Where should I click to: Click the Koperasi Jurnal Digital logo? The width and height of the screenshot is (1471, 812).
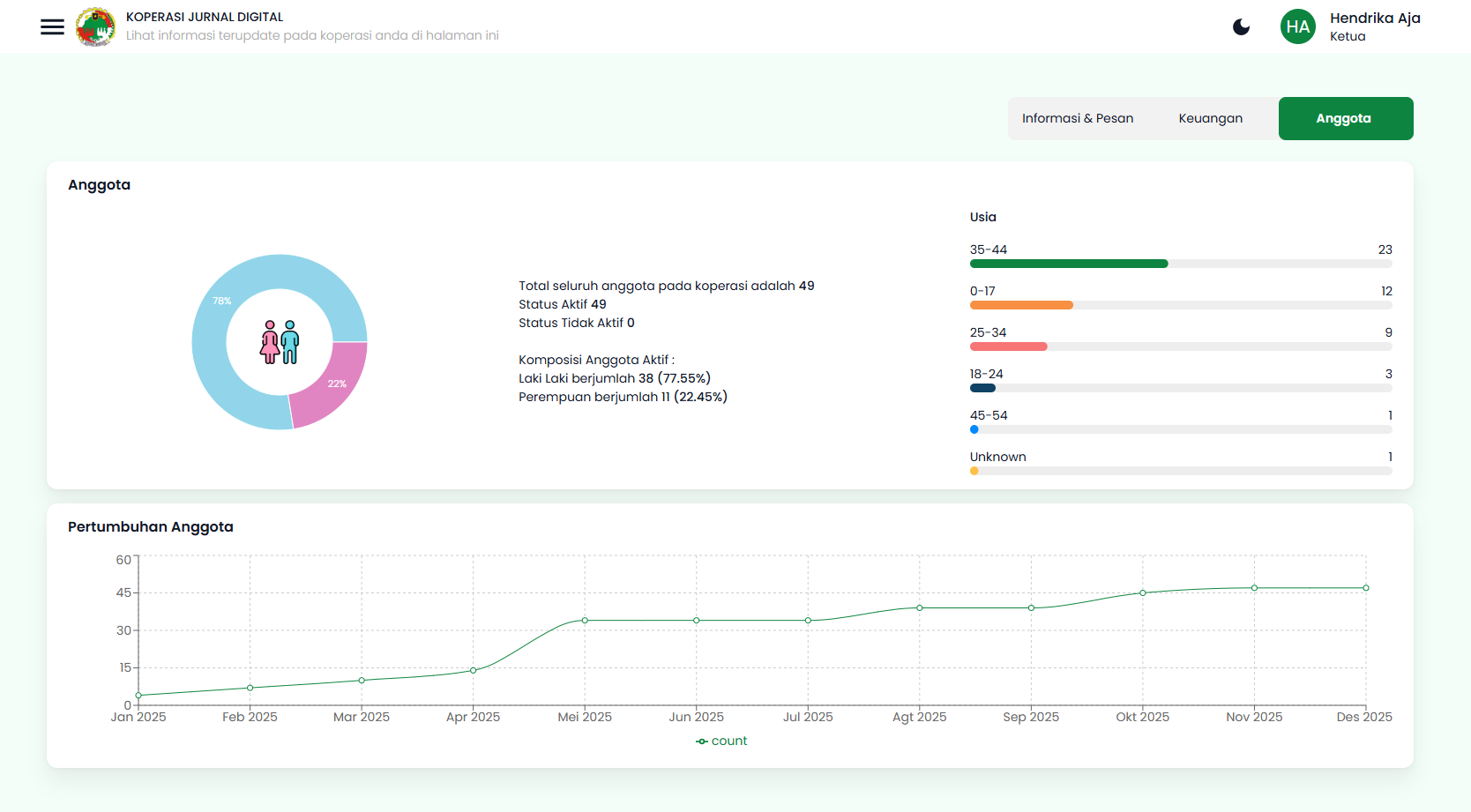tap(94, 26)
